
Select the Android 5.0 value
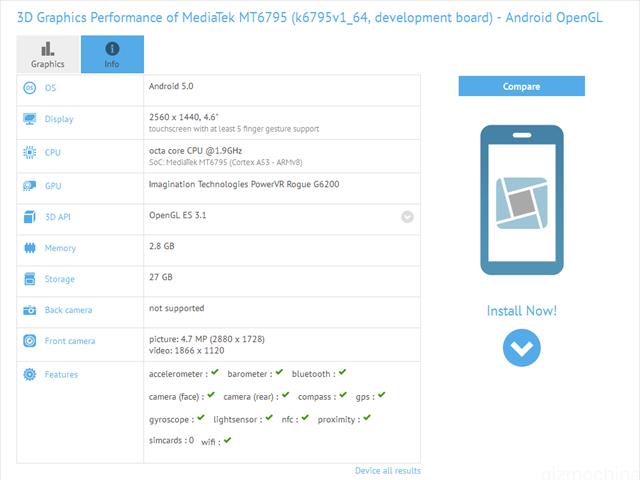[171, 86]
